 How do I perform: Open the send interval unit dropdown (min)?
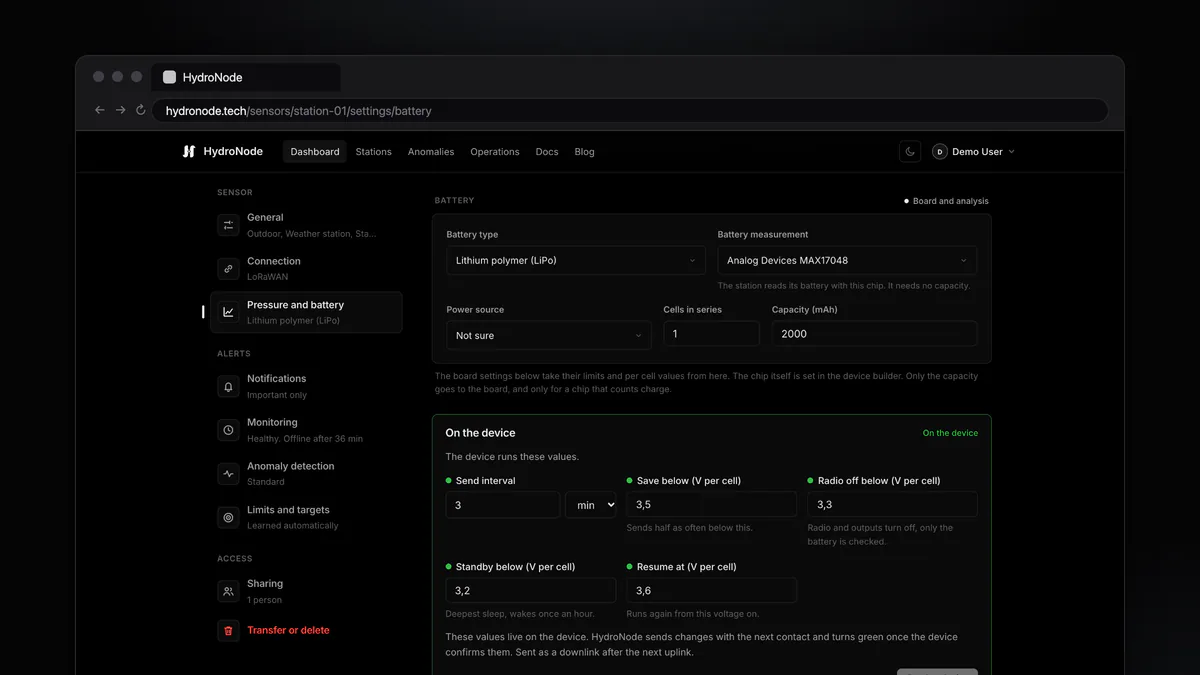(591, 505)
